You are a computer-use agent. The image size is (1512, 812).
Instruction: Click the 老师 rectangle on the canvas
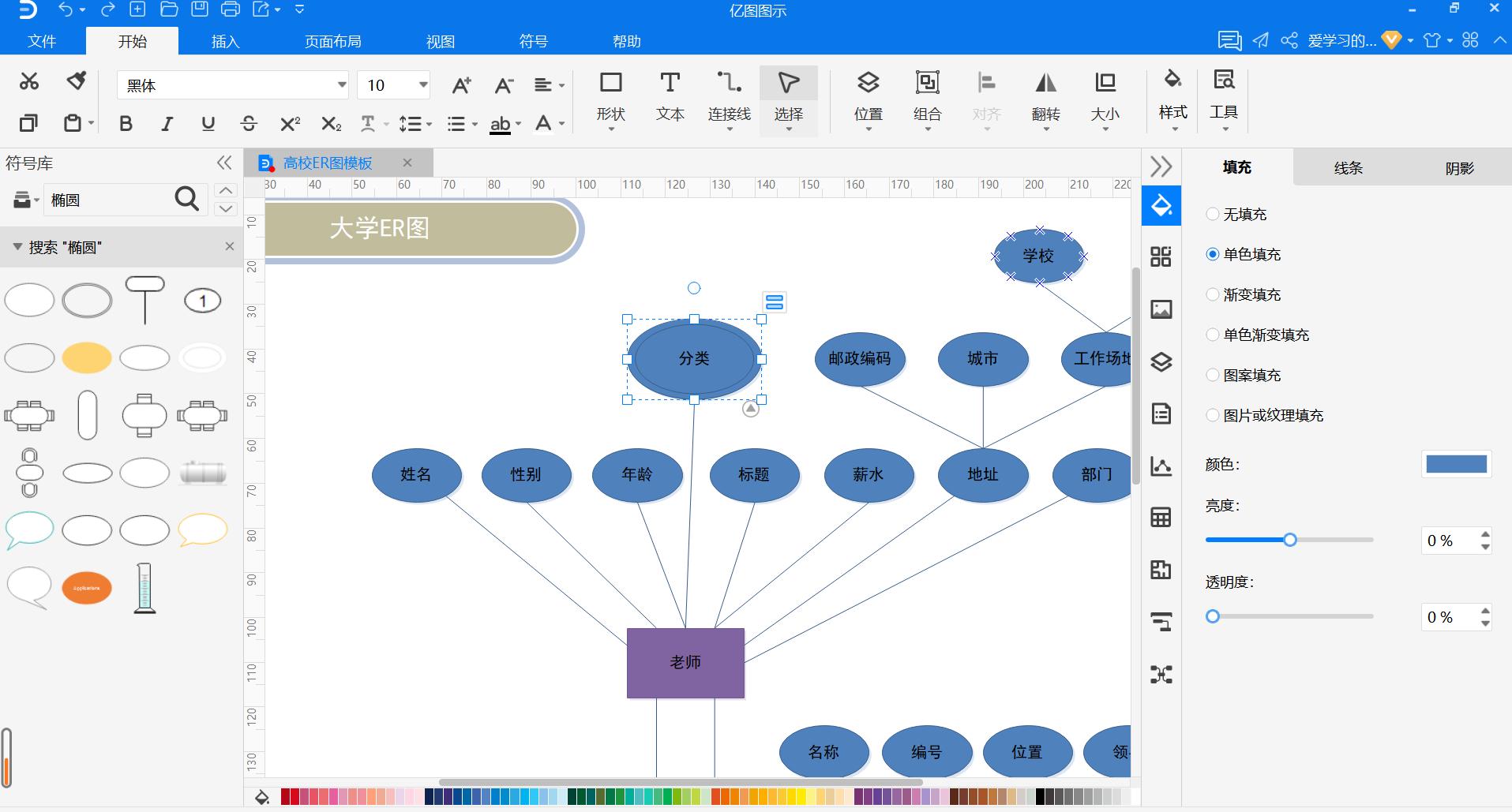(685, 663)
